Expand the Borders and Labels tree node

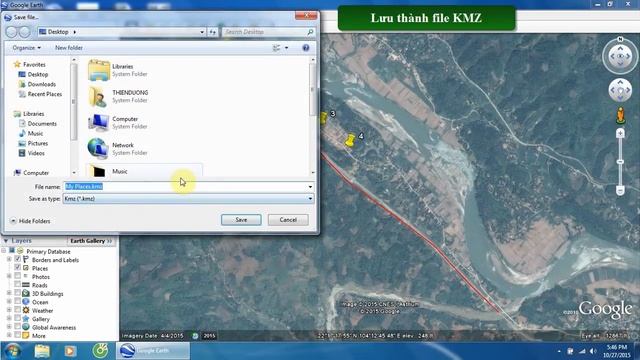point(9,259)
